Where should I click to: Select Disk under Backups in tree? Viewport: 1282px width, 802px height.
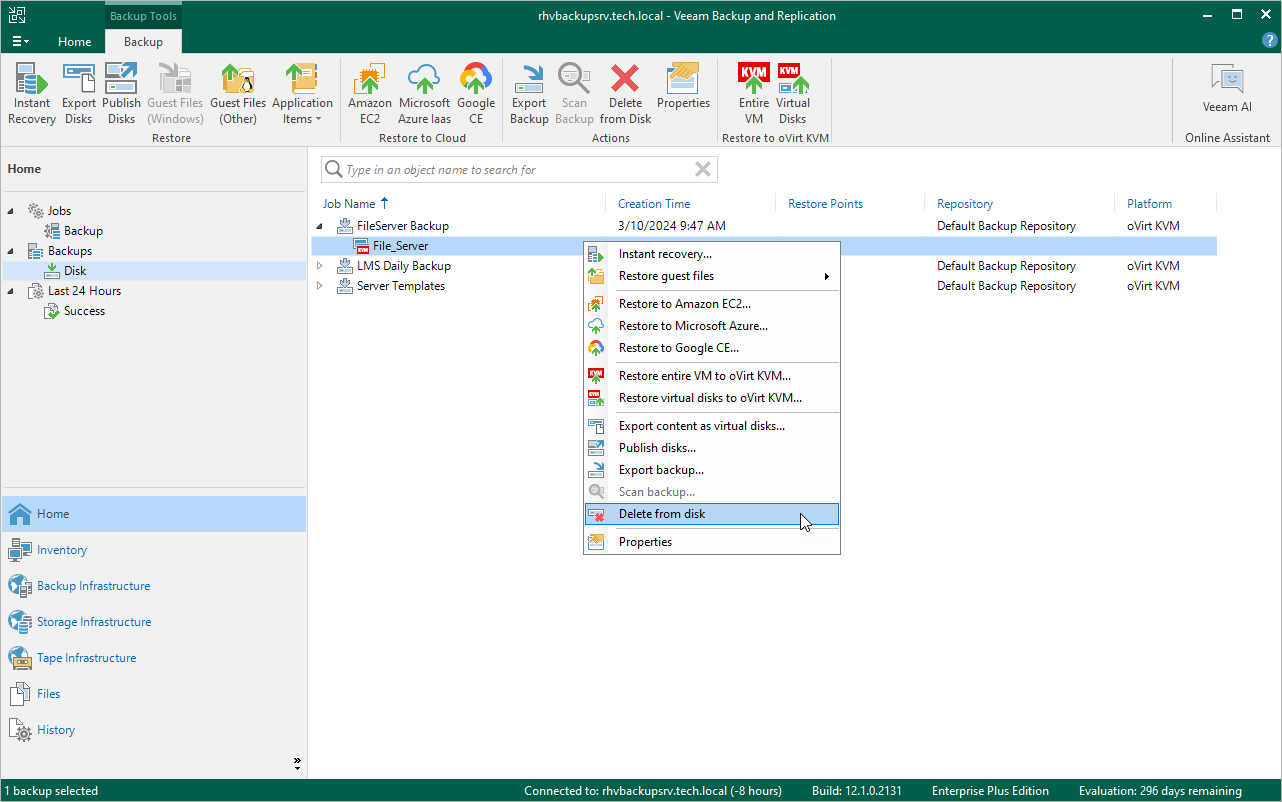(x=75, y=271)
